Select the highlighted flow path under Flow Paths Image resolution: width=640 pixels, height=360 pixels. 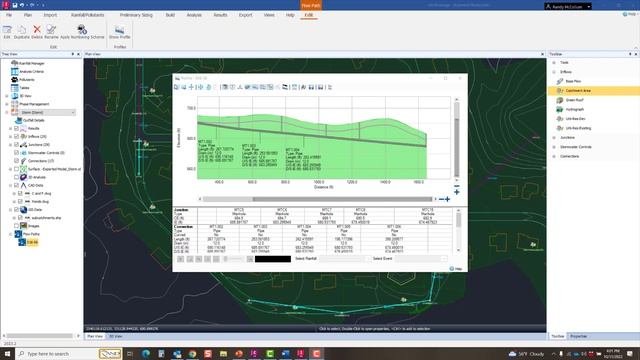point(29,242)
